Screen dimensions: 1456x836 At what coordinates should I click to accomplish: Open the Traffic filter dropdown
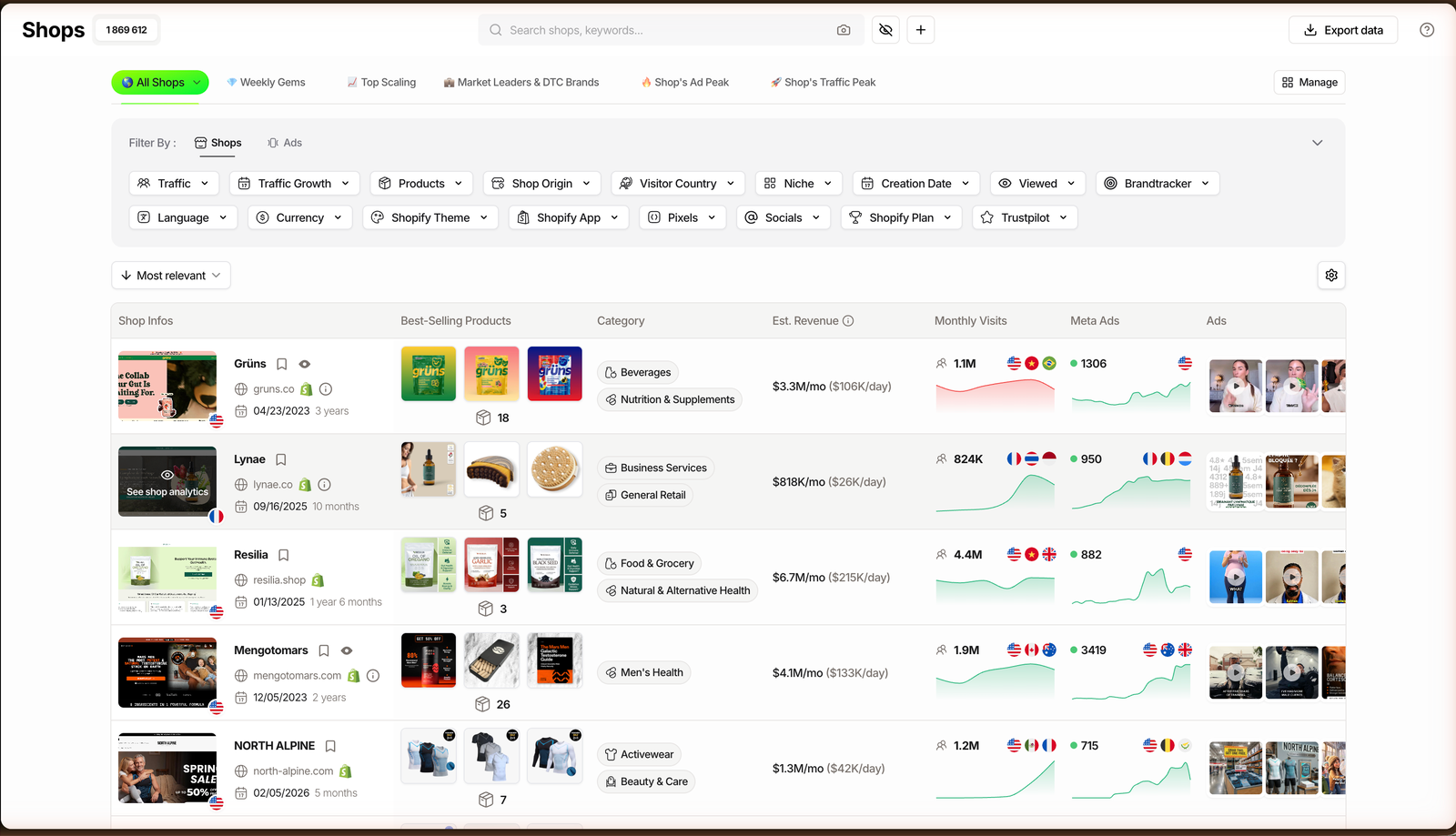[x=174, y=183]
